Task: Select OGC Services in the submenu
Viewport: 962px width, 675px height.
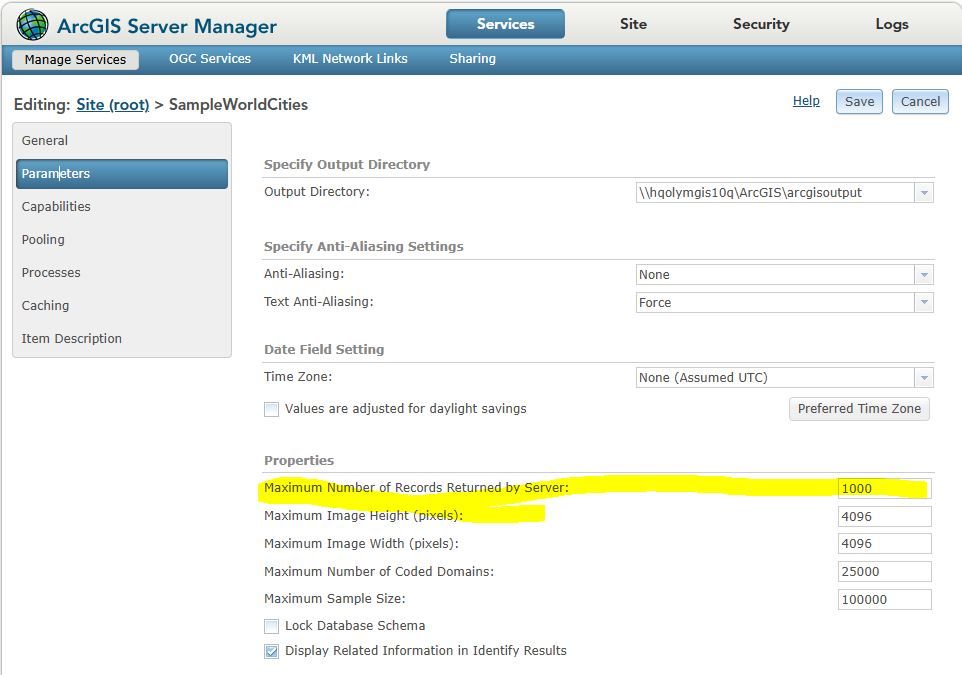Action: point(210,59)
